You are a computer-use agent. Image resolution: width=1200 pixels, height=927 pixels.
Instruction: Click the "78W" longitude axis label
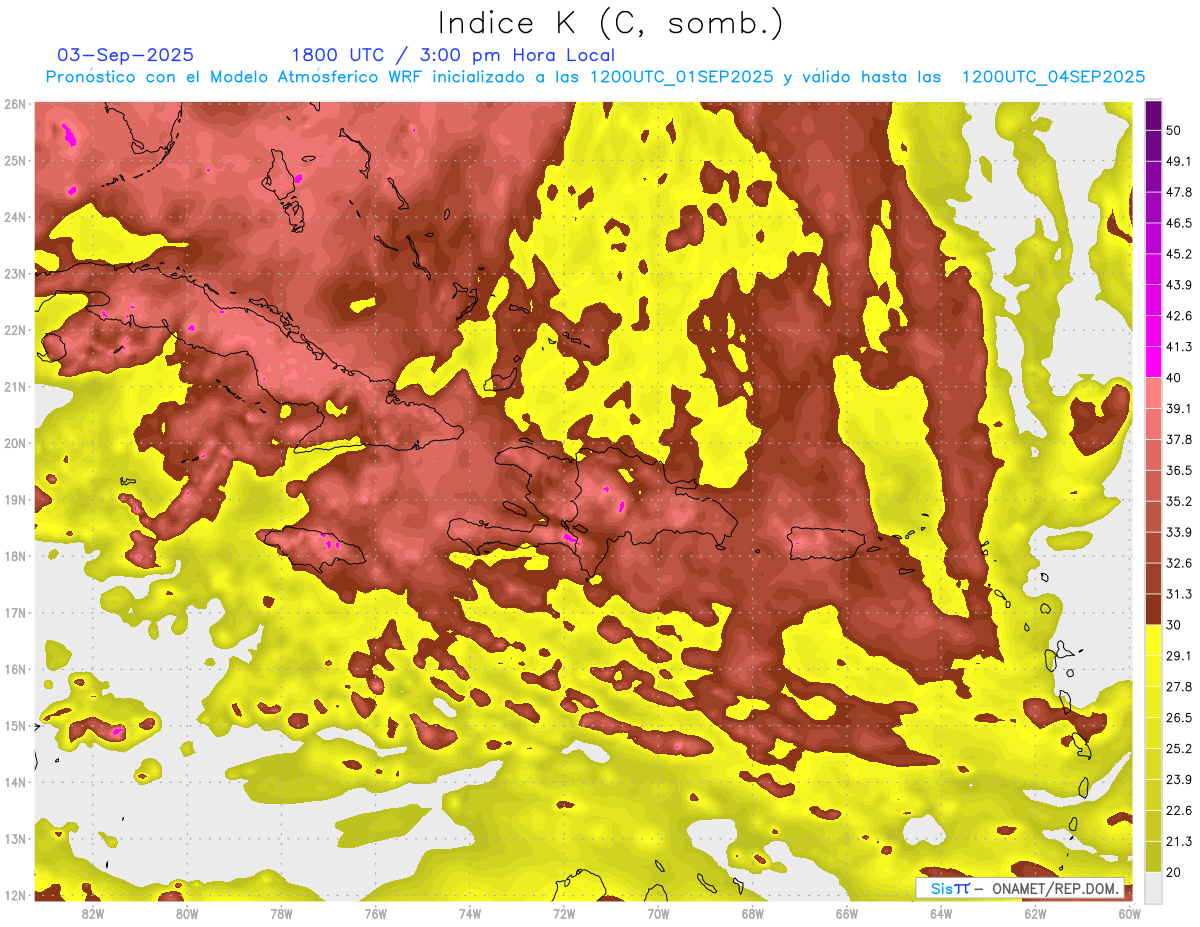click(x=281, y=914)
